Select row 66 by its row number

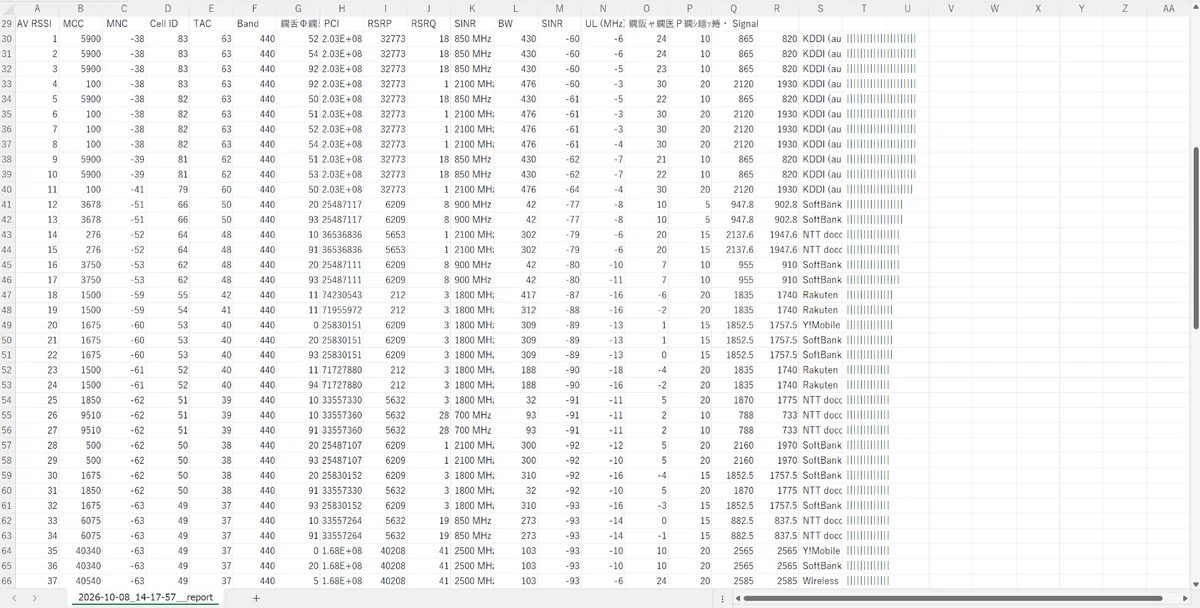pyautogui.click(x=7, y=581)
